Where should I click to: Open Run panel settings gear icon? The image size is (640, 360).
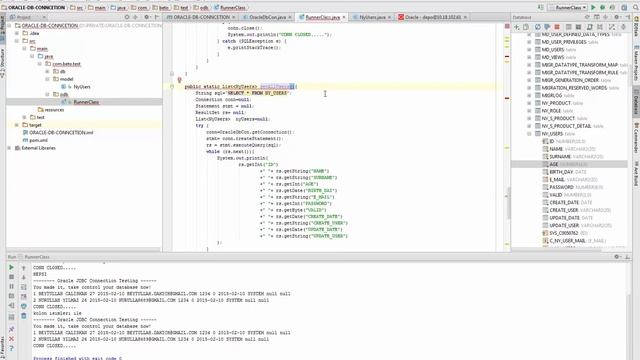pos(617,257)
